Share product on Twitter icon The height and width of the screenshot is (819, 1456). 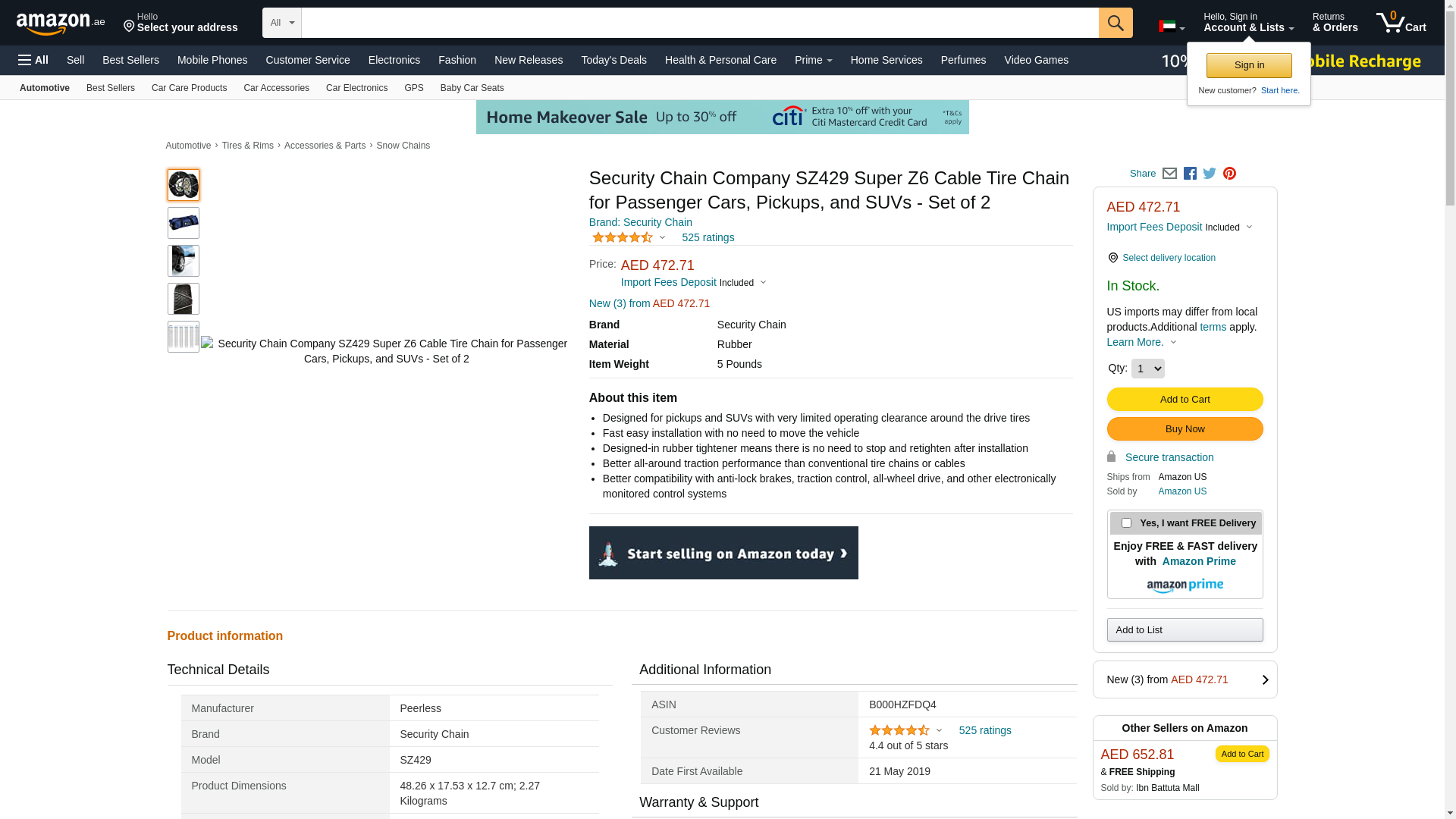pos(1210,174)
